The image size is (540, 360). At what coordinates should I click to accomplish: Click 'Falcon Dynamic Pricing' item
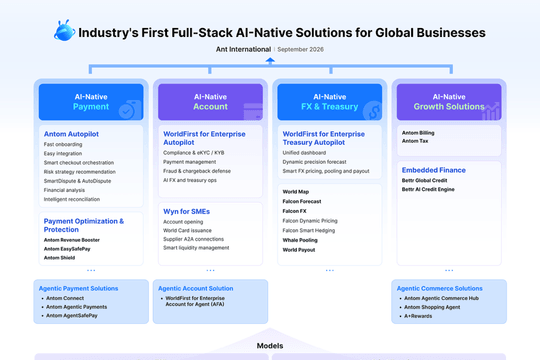point(310,221)
